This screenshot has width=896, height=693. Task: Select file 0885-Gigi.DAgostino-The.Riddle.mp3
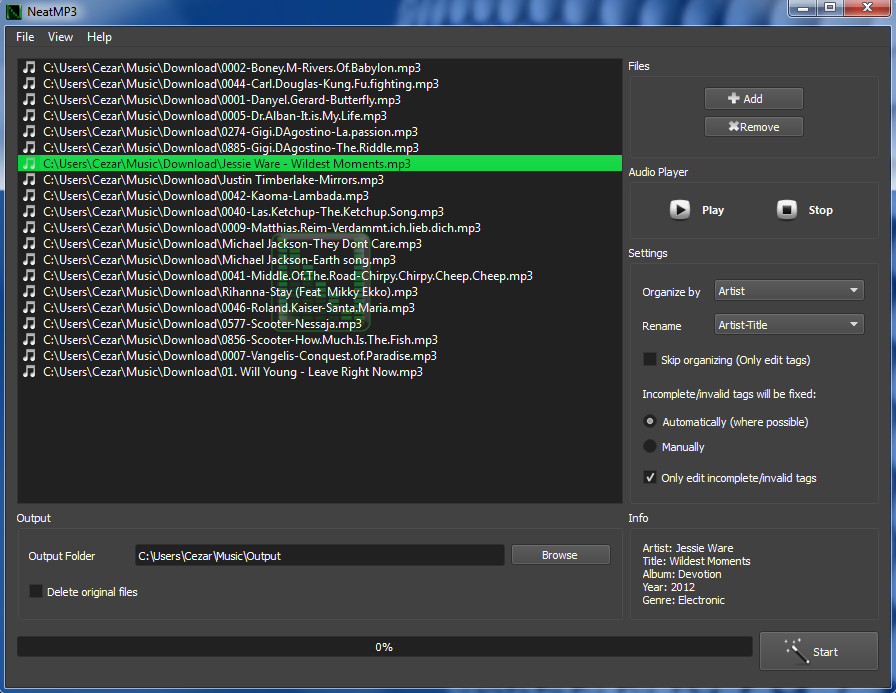point(319,147)
